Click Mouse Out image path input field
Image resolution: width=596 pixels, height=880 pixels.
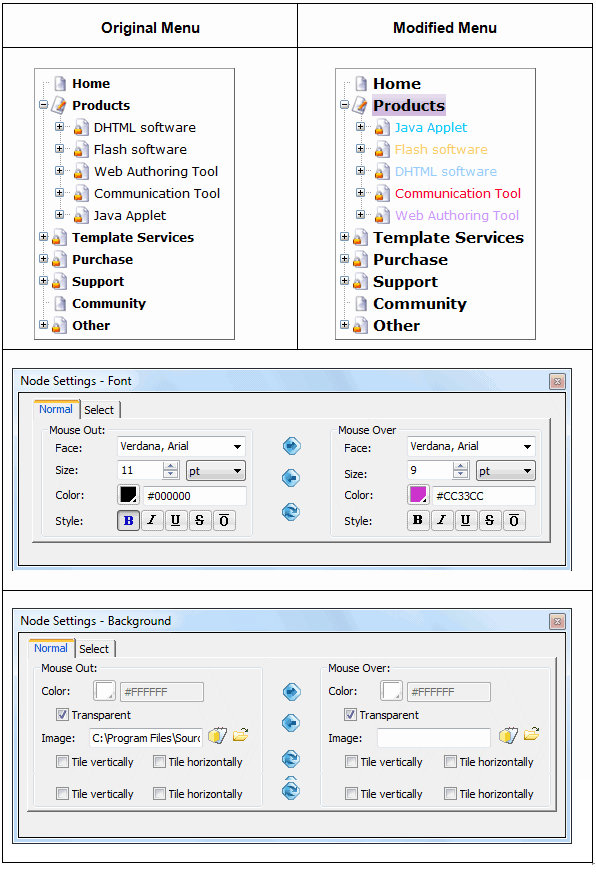tap(146, 737)
